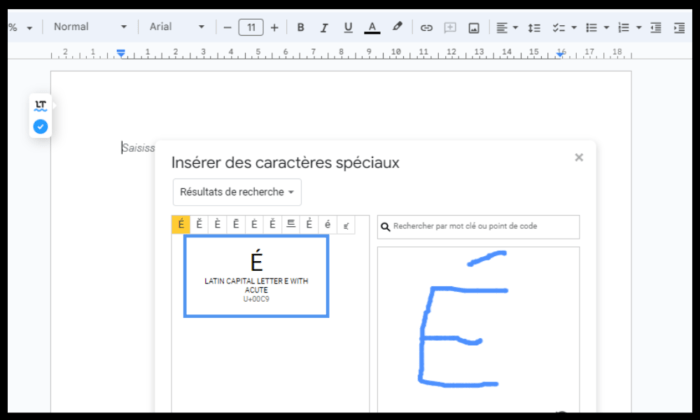Increase font size with plus button
The height and width of the screenshot is (420, 700).
coord(275,28)
